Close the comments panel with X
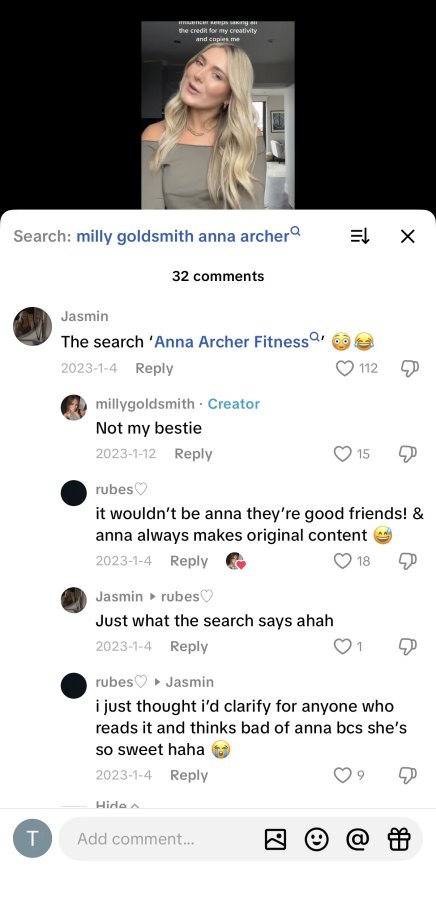The width and height of the screenshot is (436, 900). point(407,236)
